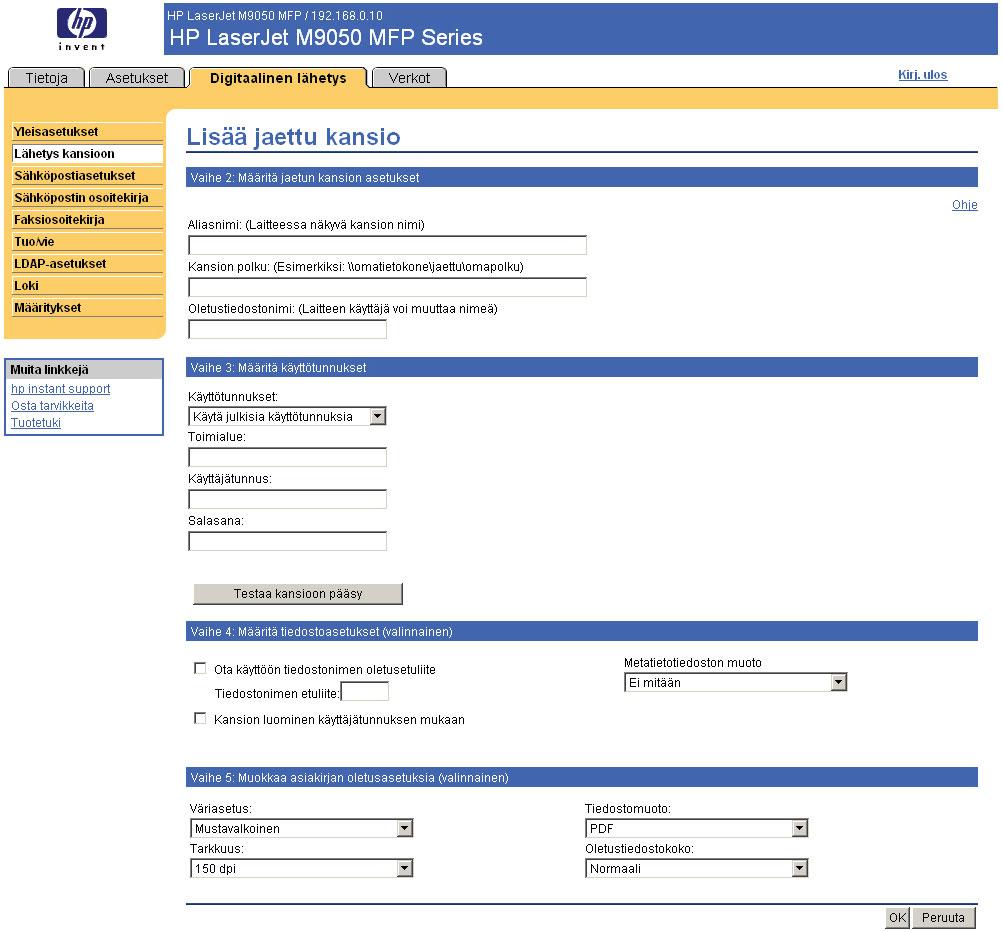
Task: Open Loki sidebar item
Action: pyautogui.click(x=87, y=285)
